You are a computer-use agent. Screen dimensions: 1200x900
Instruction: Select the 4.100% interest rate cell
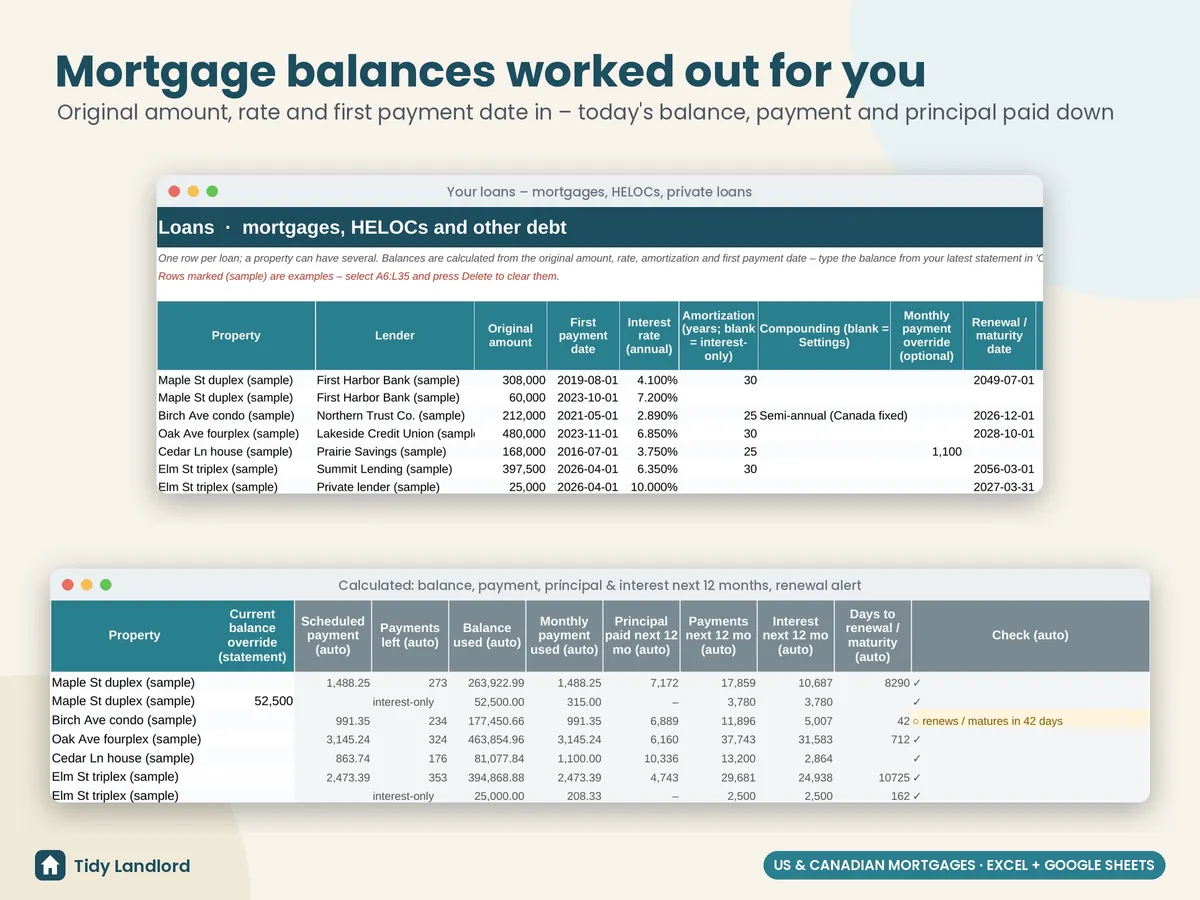649,380
